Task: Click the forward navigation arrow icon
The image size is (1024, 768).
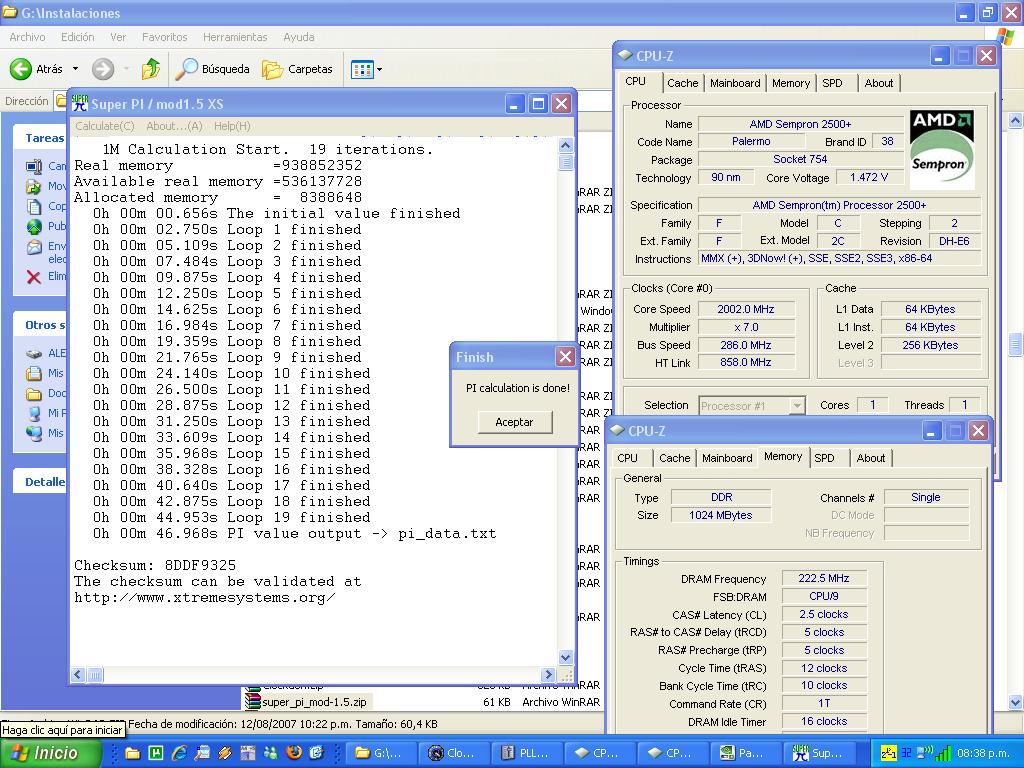Action: coord(103,69)
